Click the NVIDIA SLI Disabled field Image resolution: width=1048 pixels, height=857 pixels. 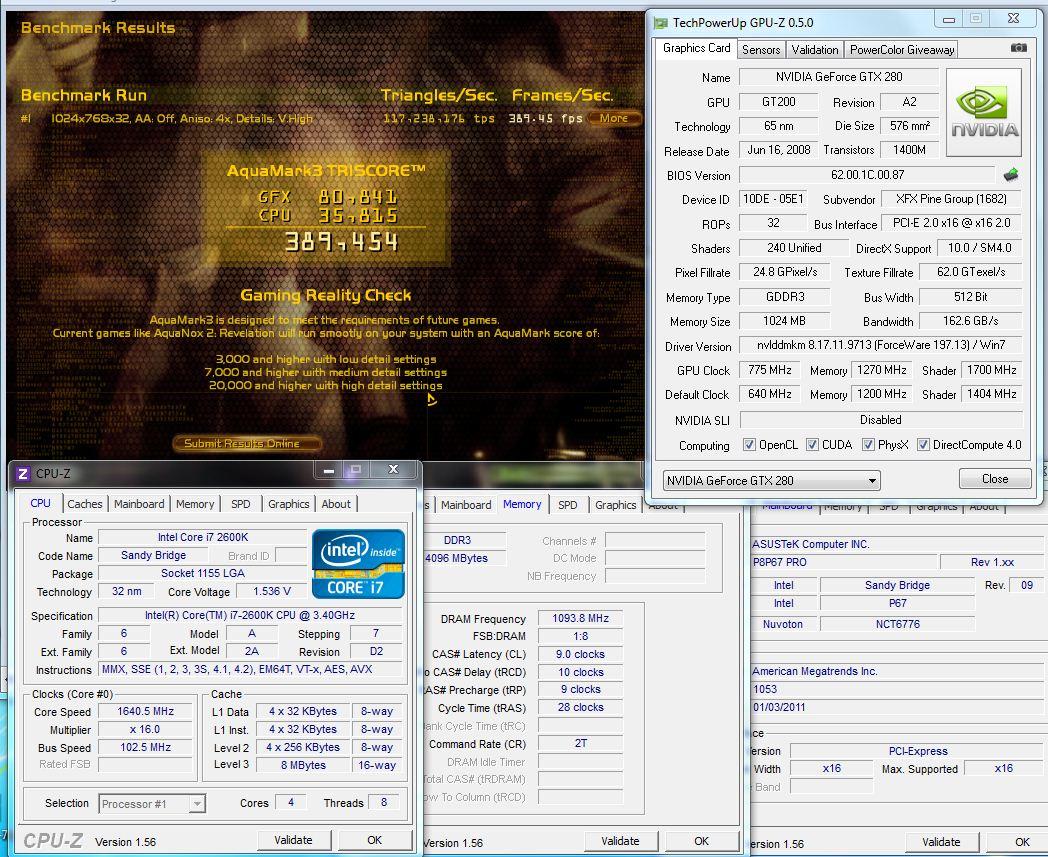(881, 420)
